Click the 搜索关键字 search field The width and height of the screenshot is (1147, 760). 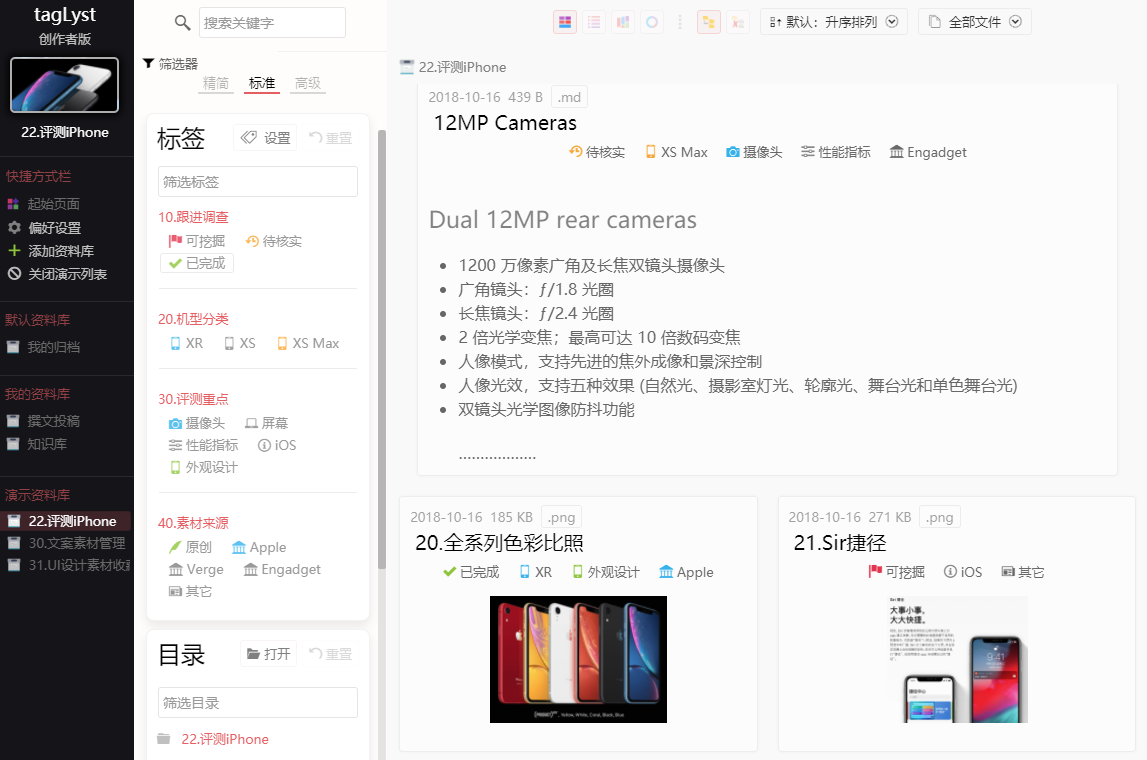coord(272,23)
